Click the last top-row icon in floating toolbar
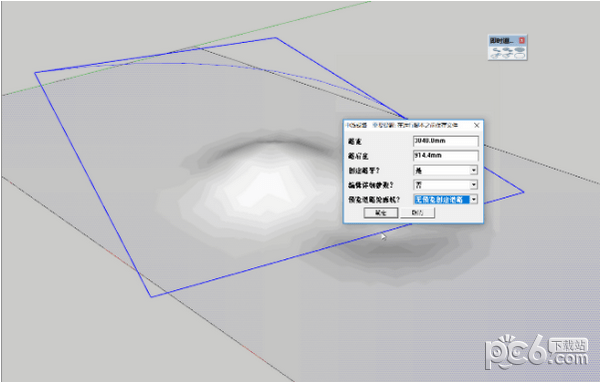The width and height of the screenshot is (600, 382). coord(520,49)
